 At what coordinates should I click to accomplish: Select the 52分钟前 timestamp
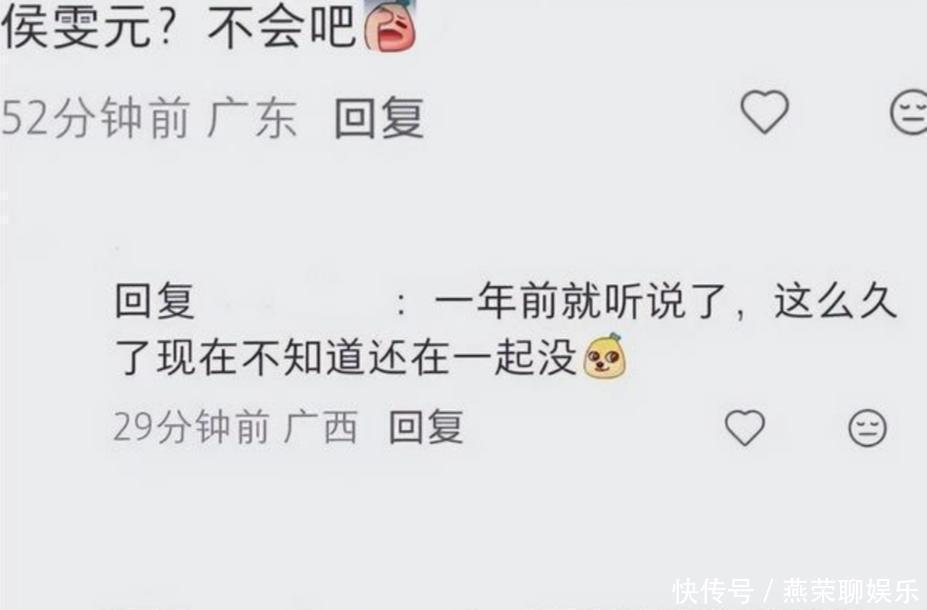96,118
